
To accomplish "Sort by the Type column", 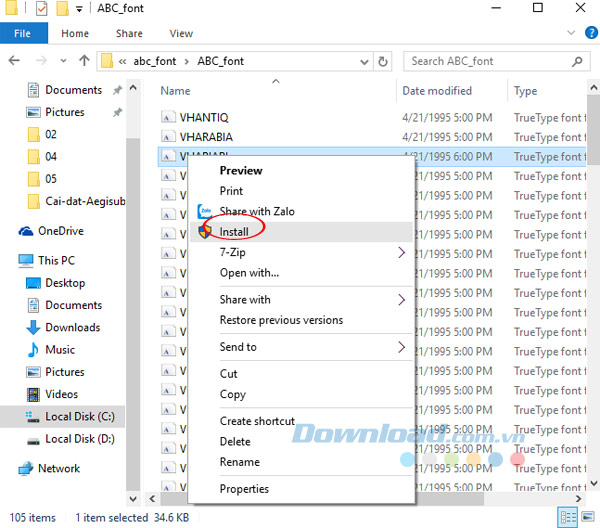I will [x=525, y=91].
